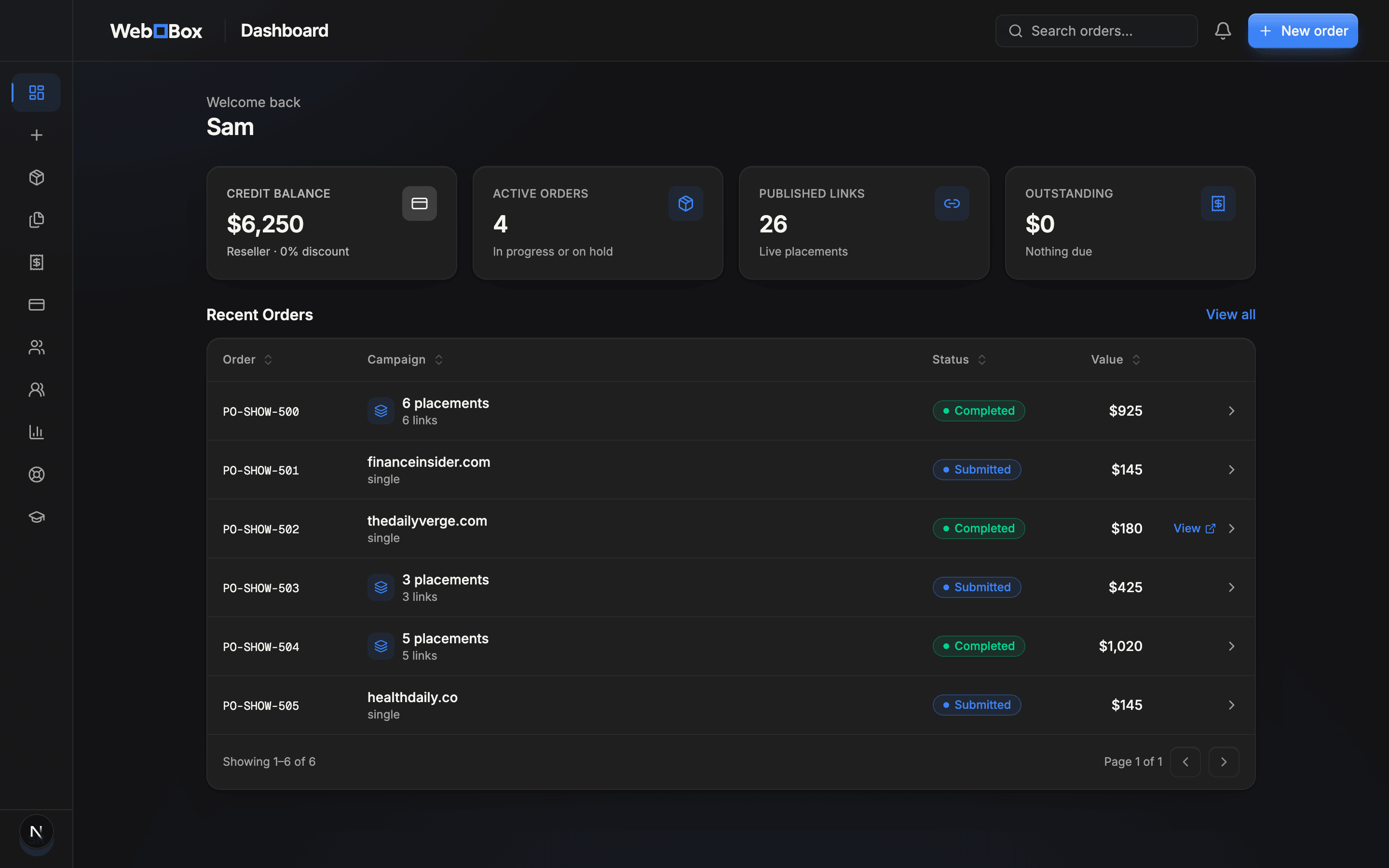Screen dimensions: 1389x868
Task: Click the Dashboard page title
Action: pos(285,30)
